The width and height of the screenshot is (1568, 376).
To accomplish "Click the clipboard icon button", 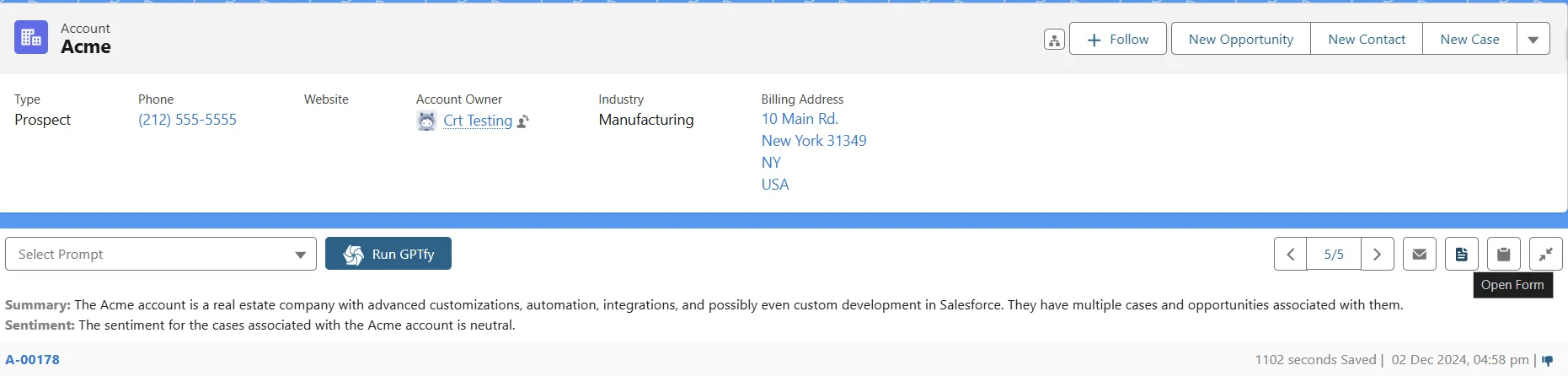I will [1504, 254].
